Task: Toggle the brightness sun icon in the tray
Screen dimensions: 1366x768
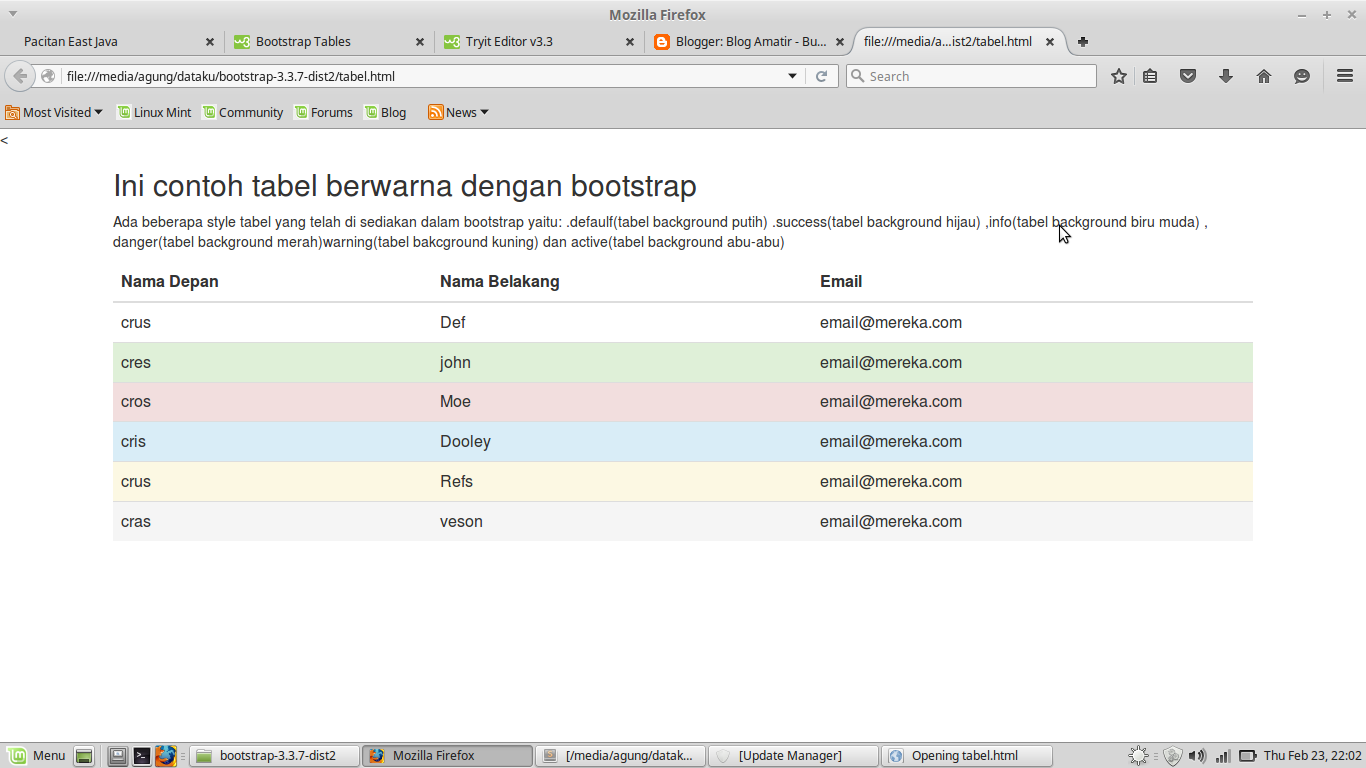Action: pos(1137,755)
